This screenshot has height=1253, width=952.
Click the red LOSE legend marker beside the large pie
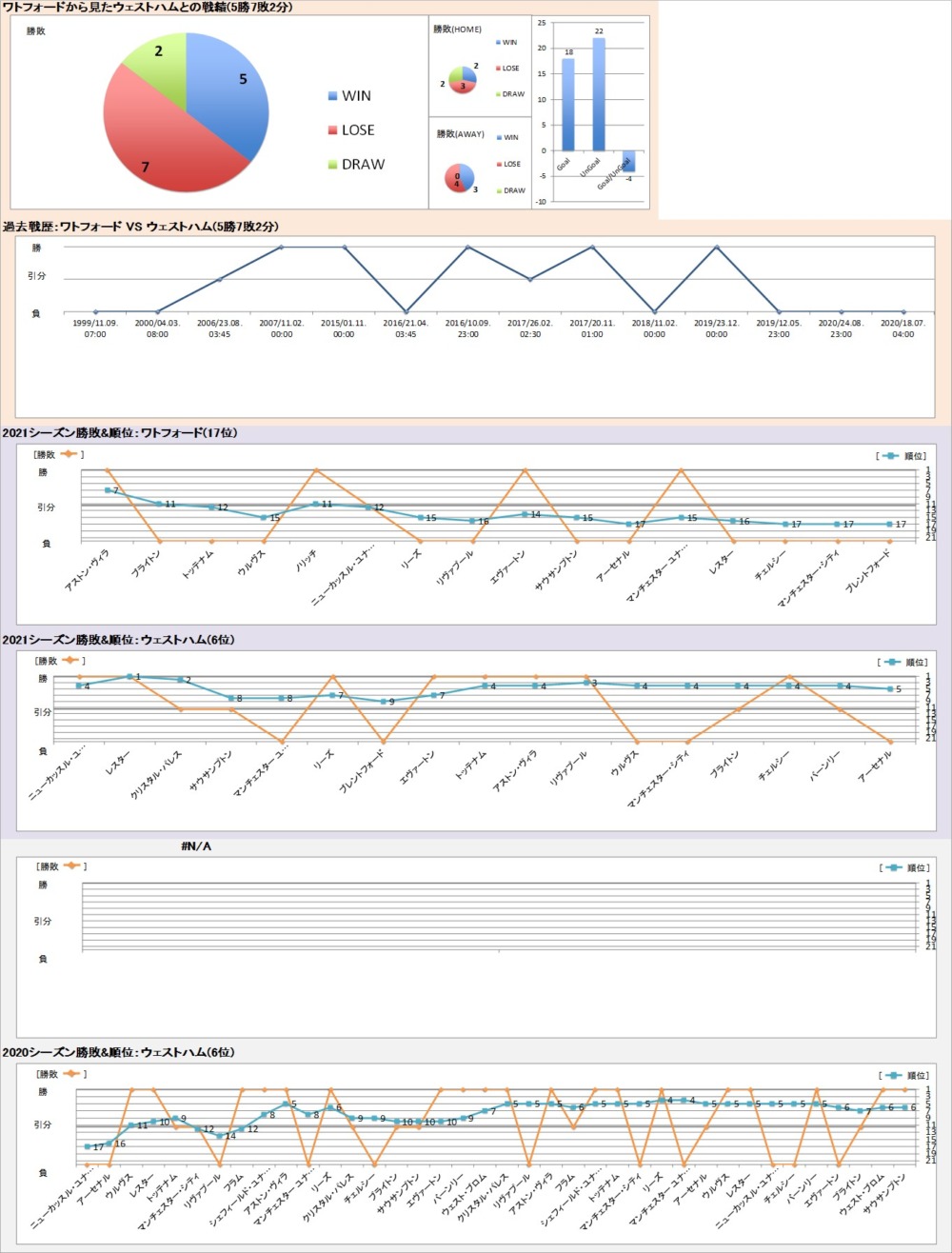tap(331, 130)
